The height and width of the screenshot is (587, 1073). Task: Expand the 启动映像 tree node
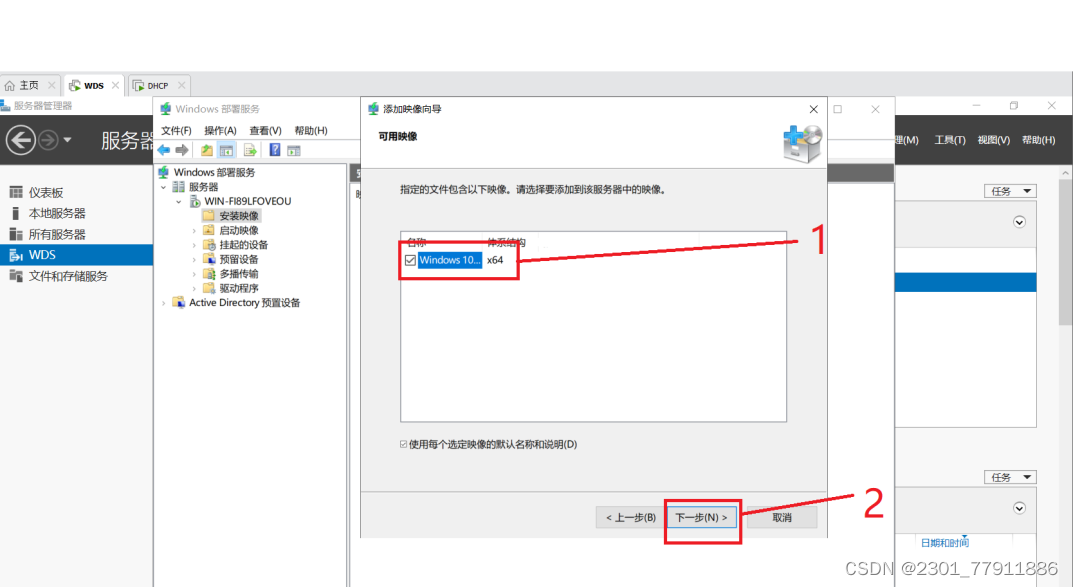point(194,231)
